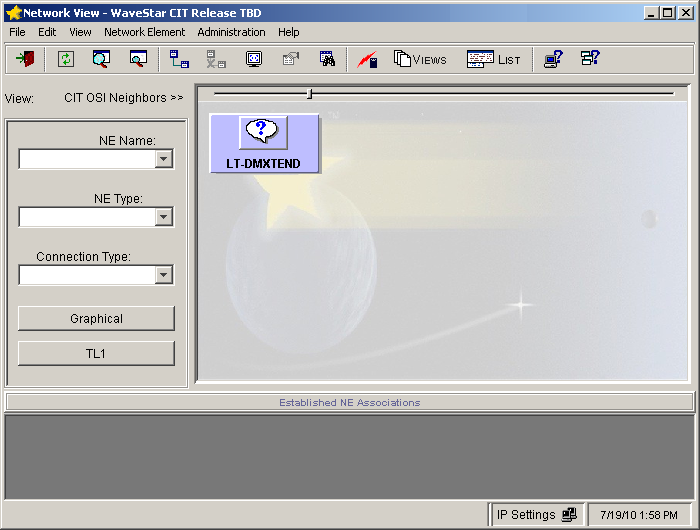Maximize the Network View window

coord(668,13)
